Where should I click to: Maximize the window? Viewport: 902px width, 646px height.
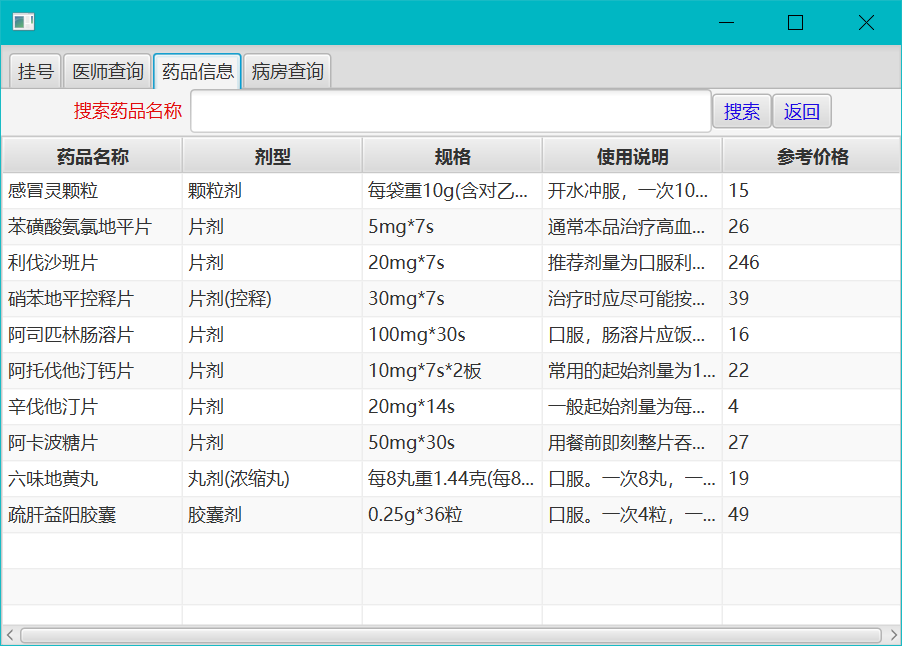pyautogui.click(x=796, y=22)
